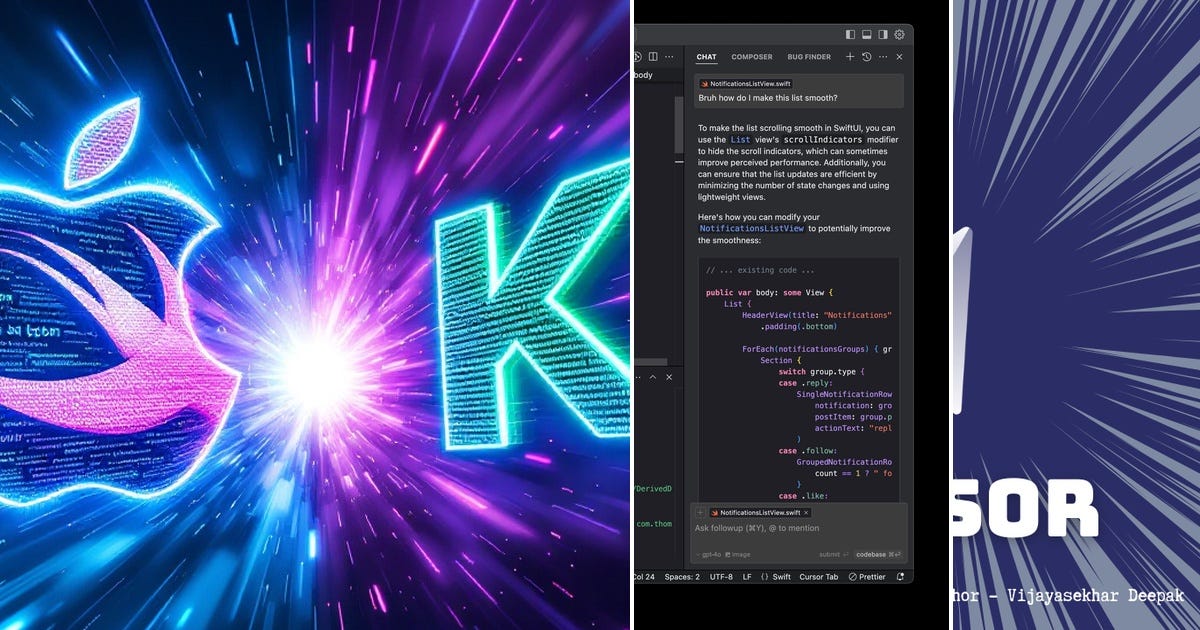Open the BUG FINDER tab
Image resolution: width=1200 pixels, height=630 pixels.
point(808,56)
